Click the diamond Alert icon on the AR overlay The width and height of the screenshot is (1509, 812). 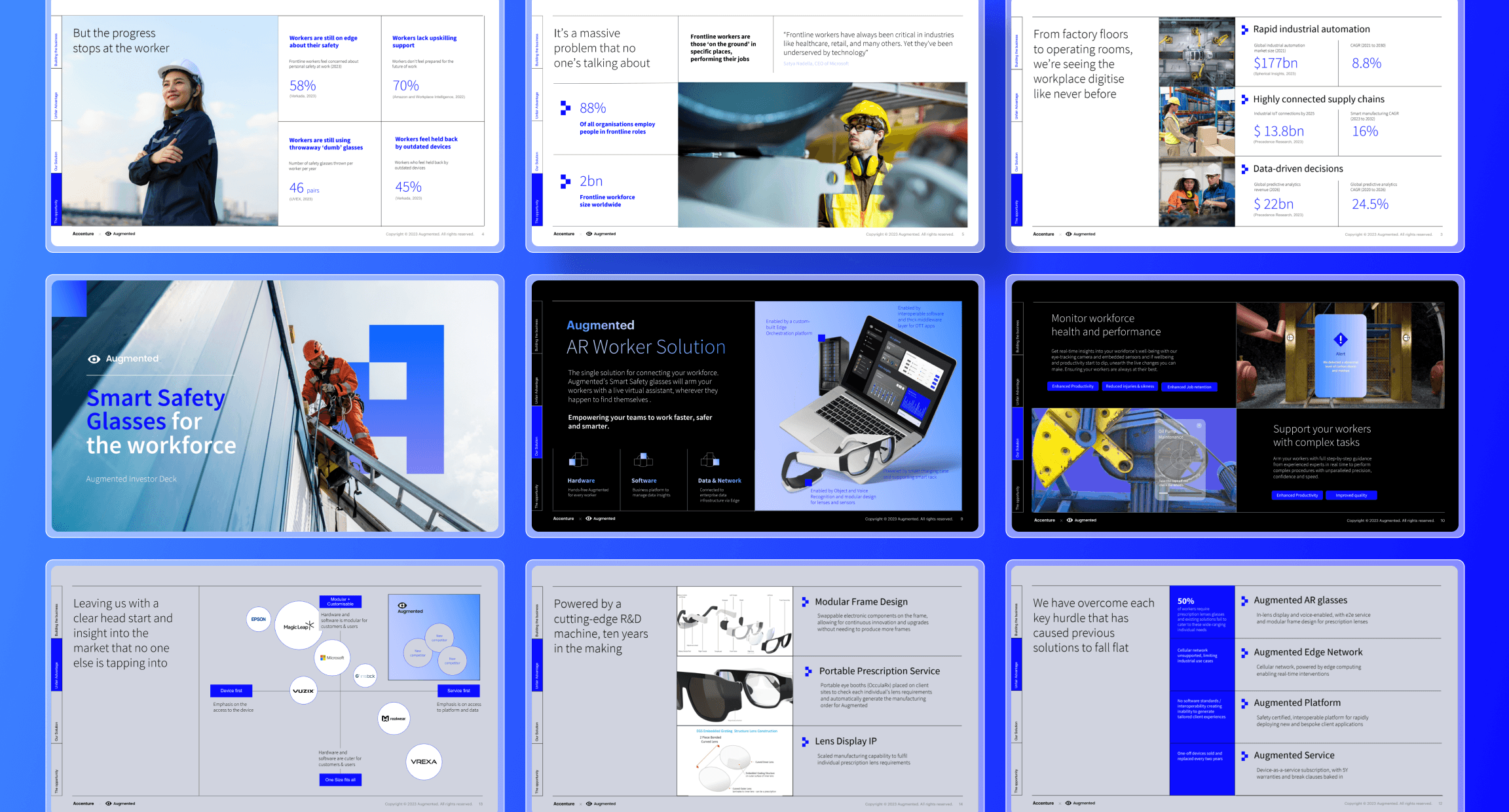click(1341, 339)
